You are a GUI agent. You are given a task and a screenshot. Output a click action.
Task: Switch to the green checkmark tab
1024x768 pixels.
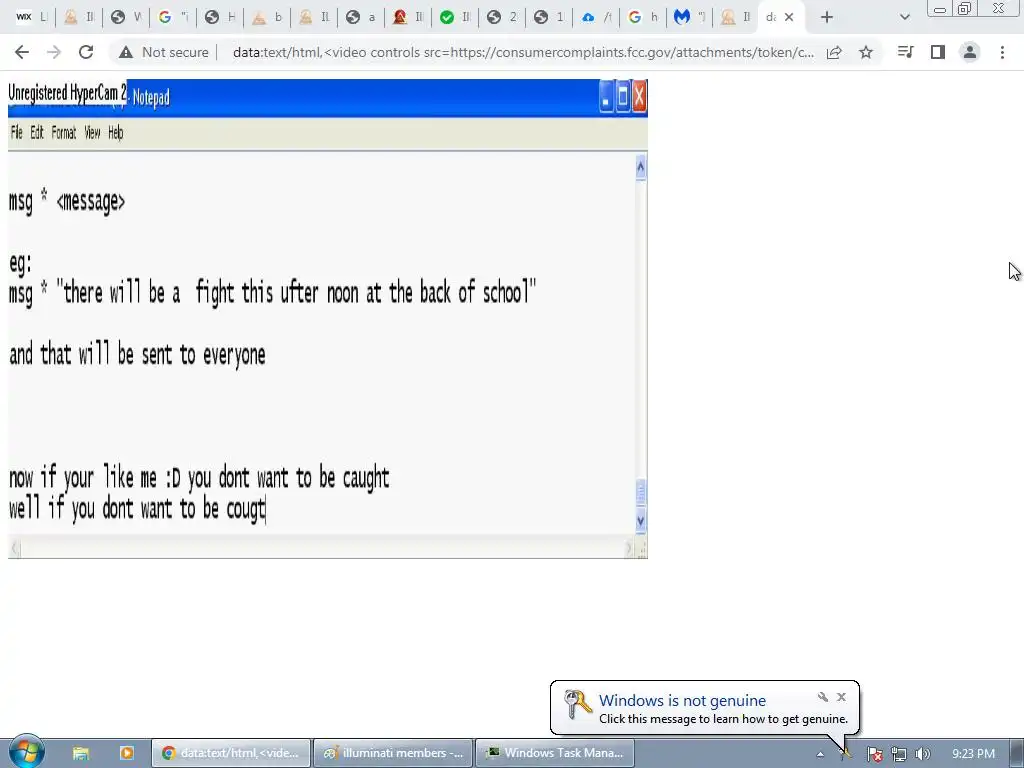coord(455,17)
